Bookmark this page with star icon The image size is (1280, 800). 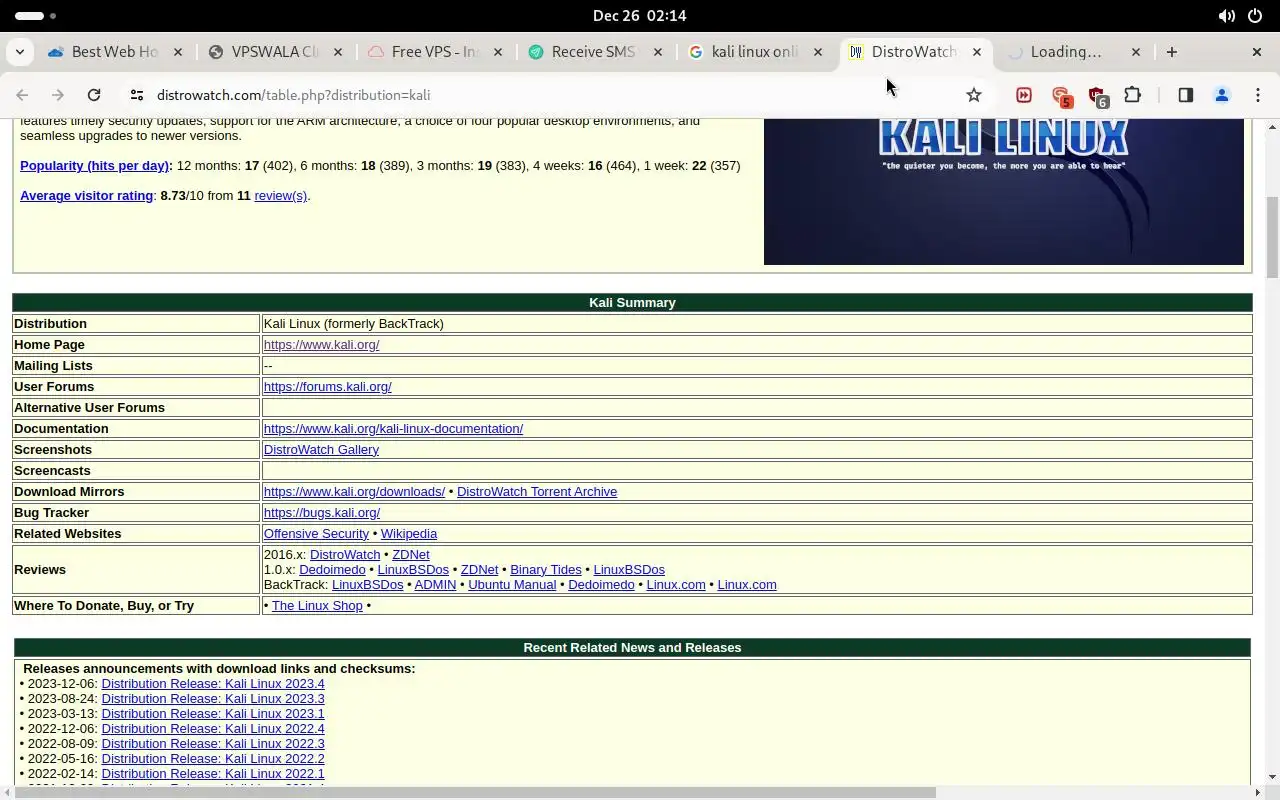[x=974, y=95]
